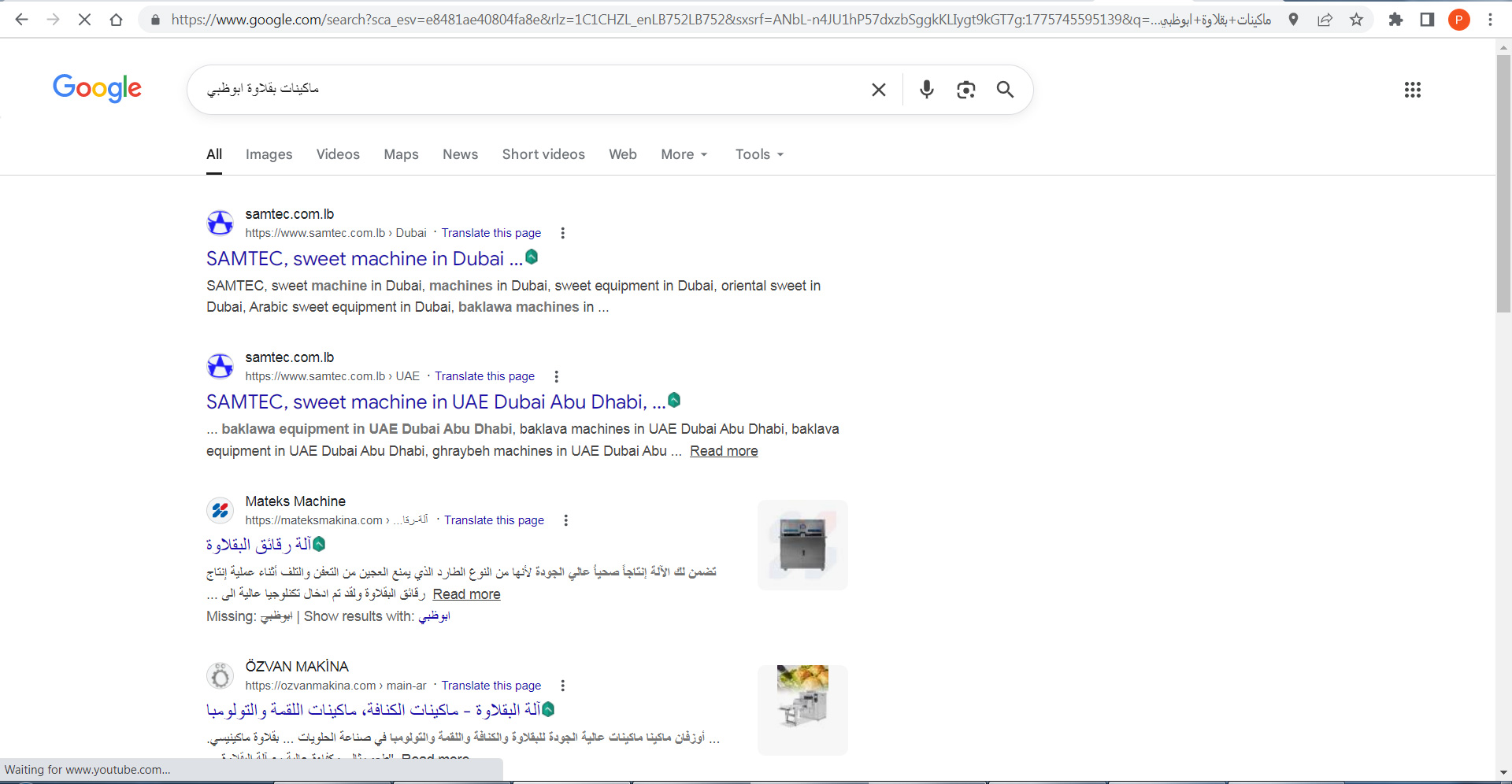1512x784 pixels.
Task: Expand the Tools dropdown
Action: [x=759, y=154]
